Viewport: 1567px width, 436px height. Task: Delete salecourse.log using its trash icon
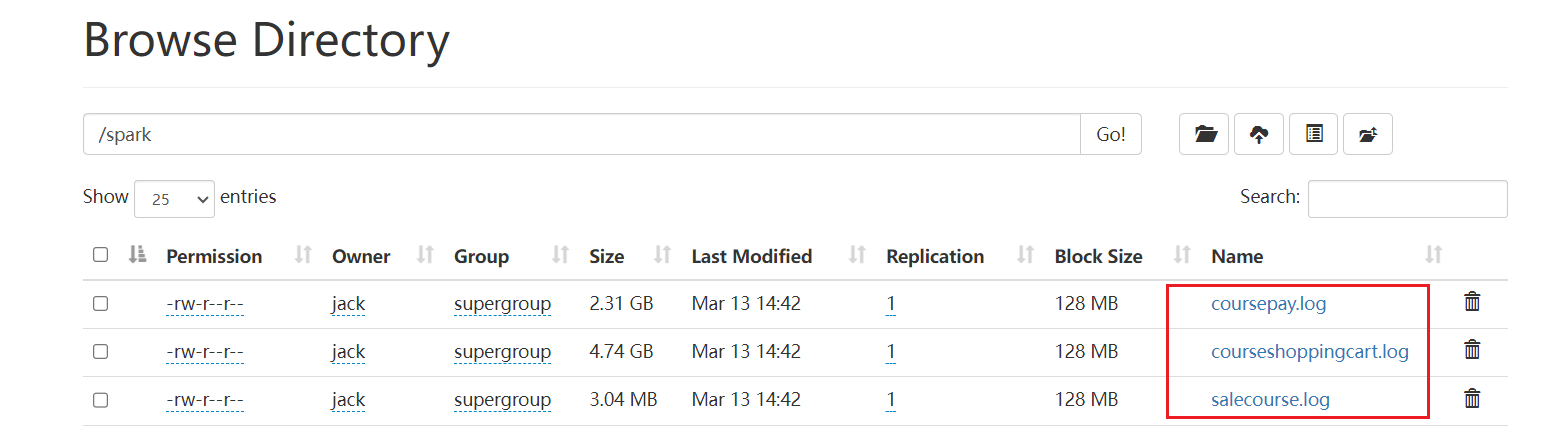[x=1472, y=398]
